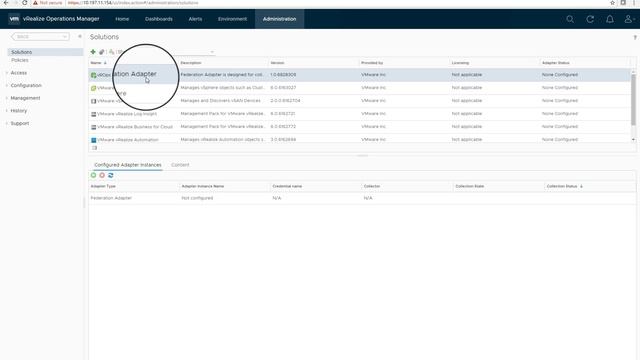640x360 pixels.
Task: Open the Alerts menu
Action: coord(195,19)
